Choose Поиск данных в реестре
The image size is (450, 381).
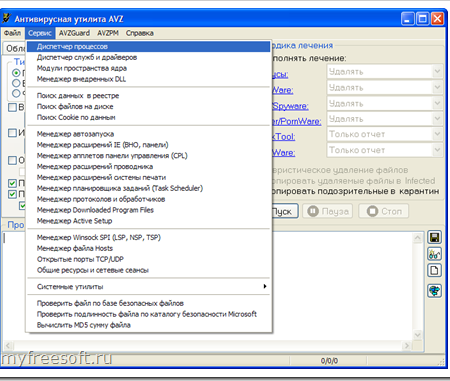coord(149,96)
